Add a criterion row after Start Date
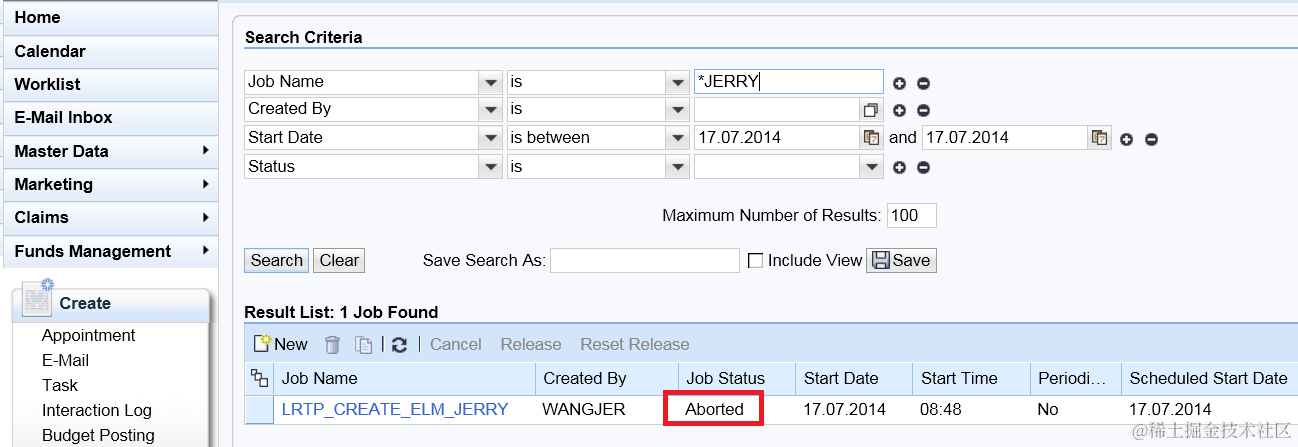This screenshot has height=447, width=1298. (1127, 139)
